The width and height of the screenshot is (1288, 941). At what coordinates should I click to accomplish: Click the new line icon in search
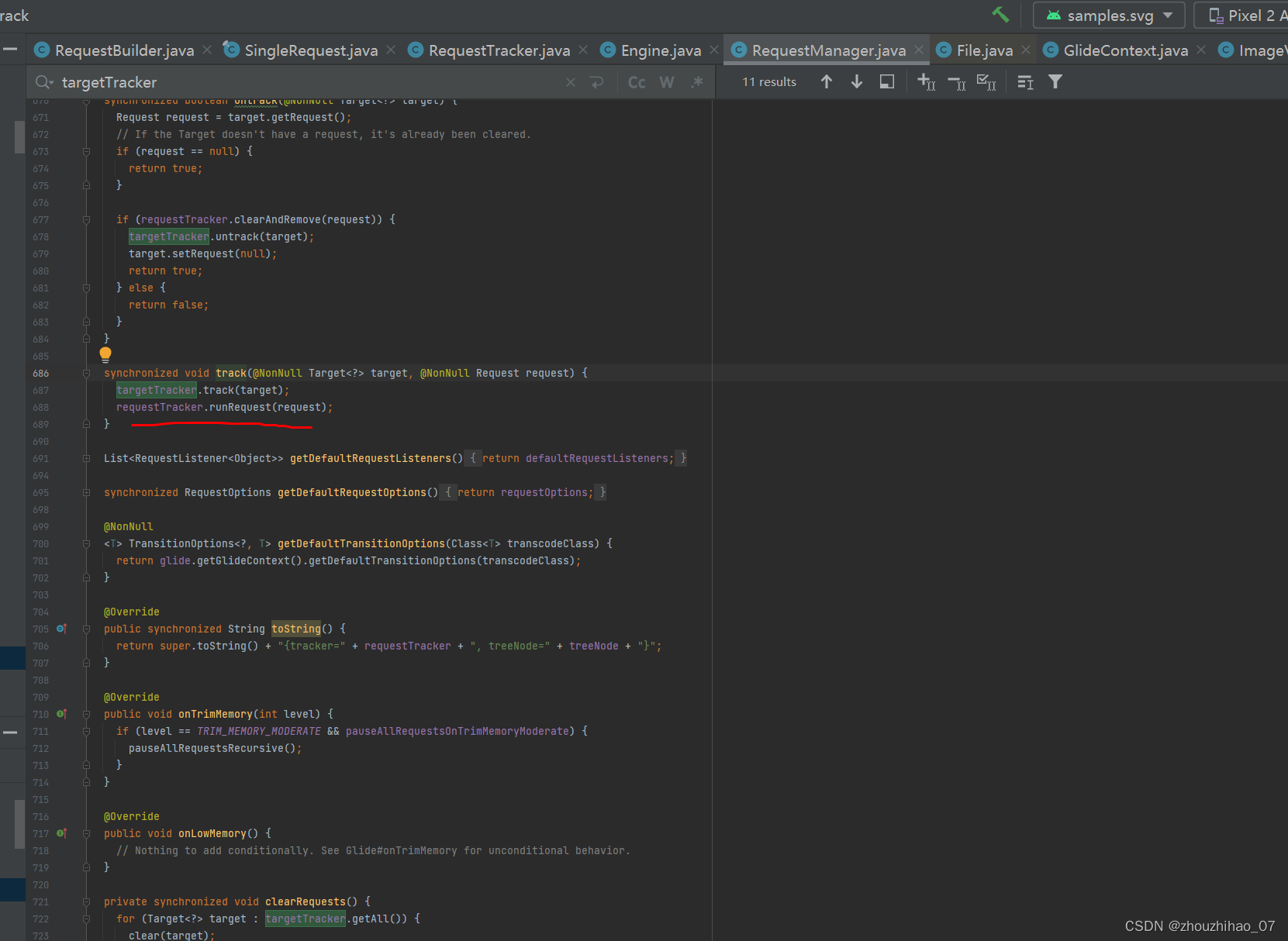pos(597,82)
